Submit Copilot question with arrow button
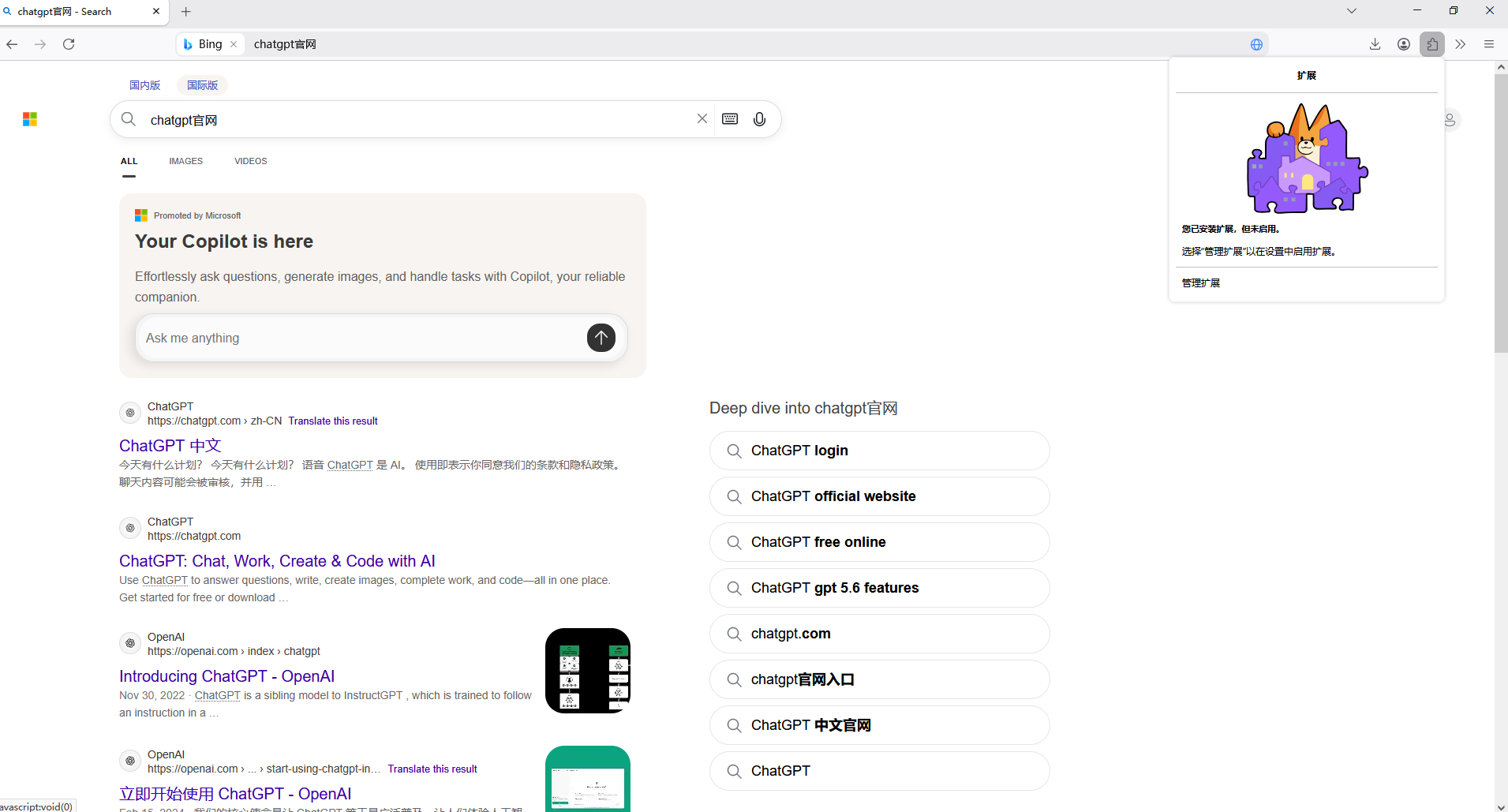 click(601, 338)
